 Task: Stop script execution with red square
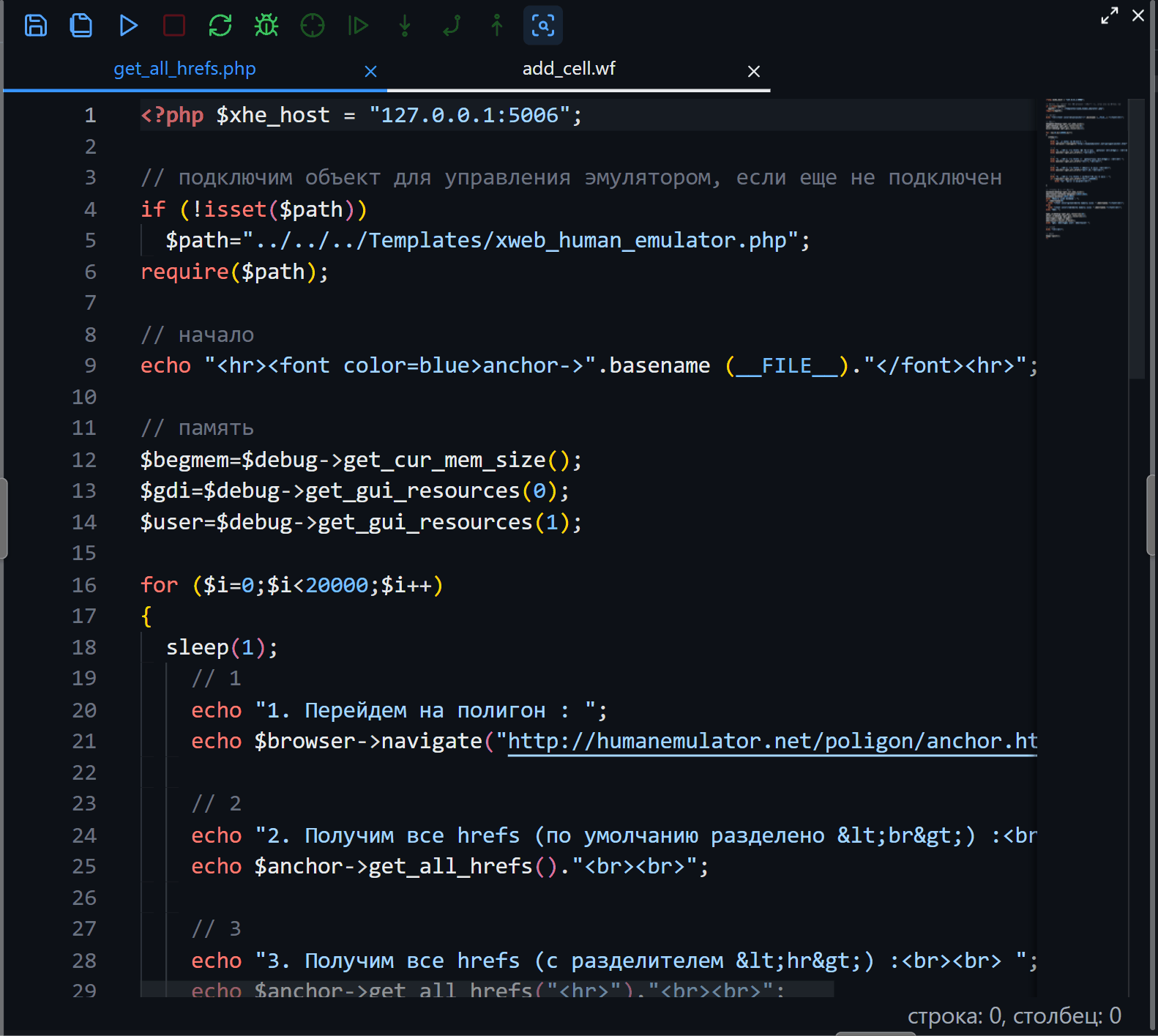pos(174,26)
